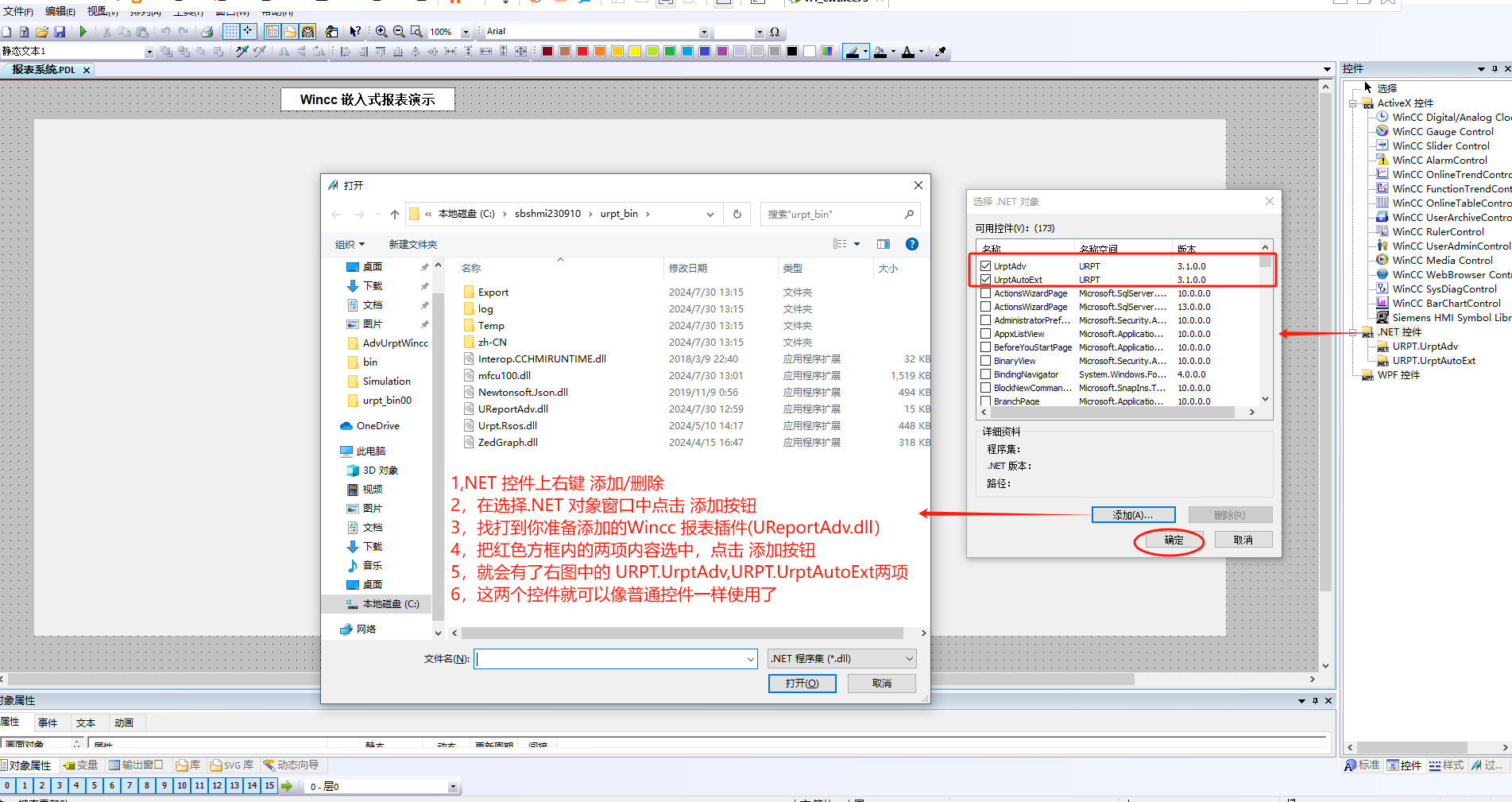The image size is (1512, 802).
Task: Click the 添加(A)... button
Action: 1133,515
